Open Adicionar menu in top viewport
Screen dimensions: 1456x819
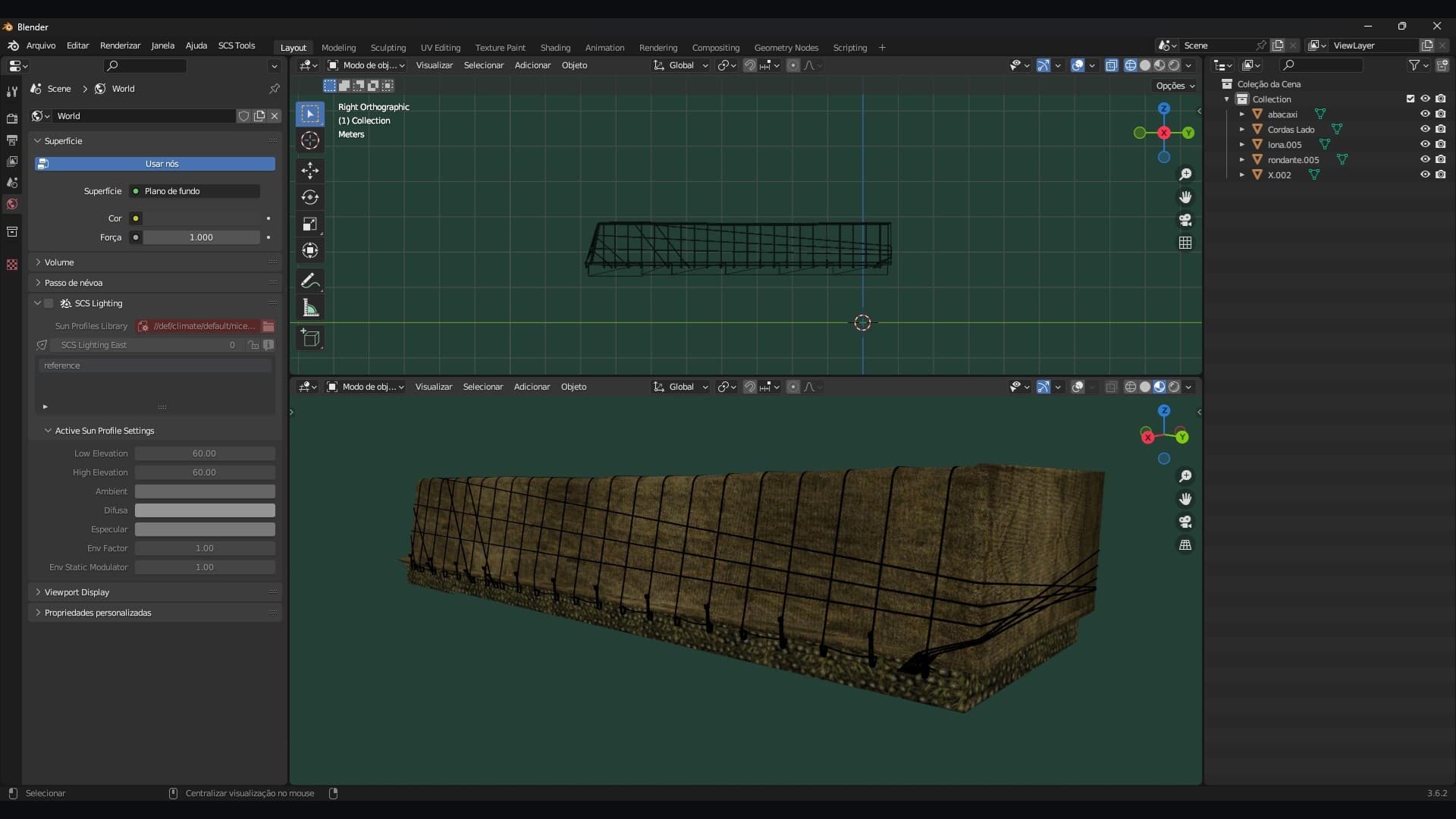click(x=532, y=65)
